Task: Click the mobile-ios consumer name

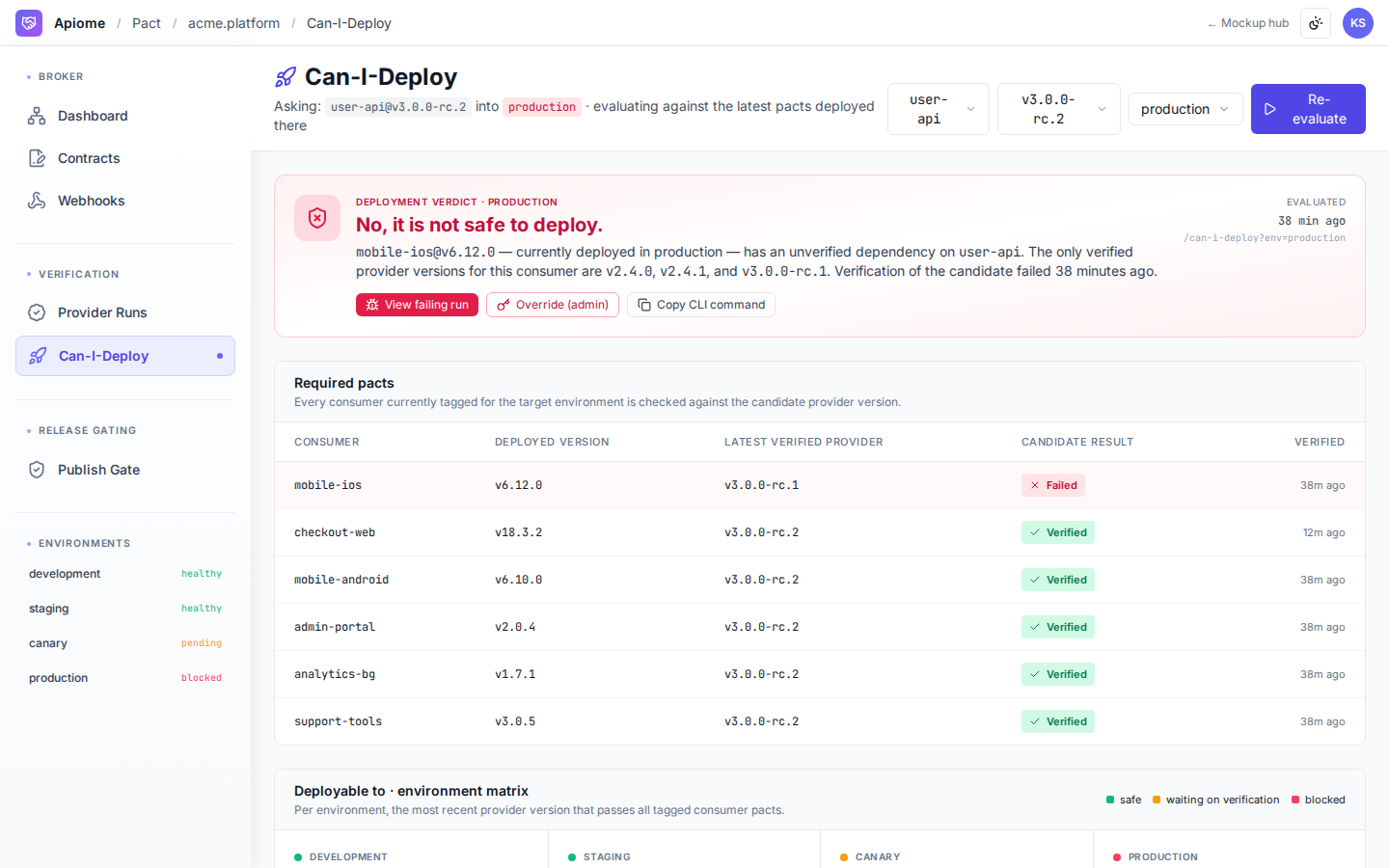Action: [x=328, y=485]
